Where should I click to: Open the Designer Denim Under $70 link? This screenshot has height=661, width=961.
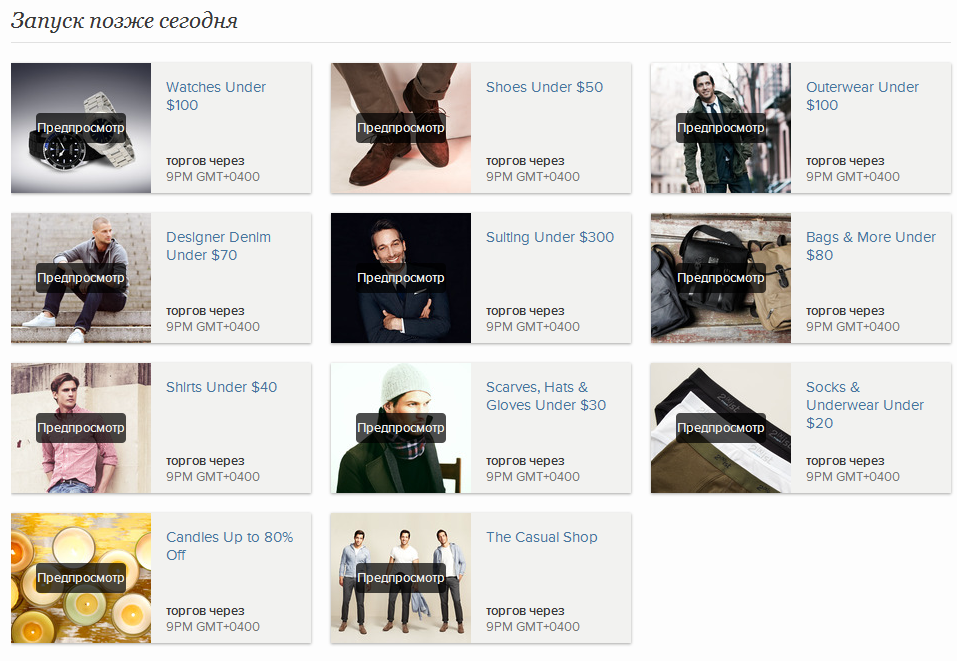click(218, 246)
